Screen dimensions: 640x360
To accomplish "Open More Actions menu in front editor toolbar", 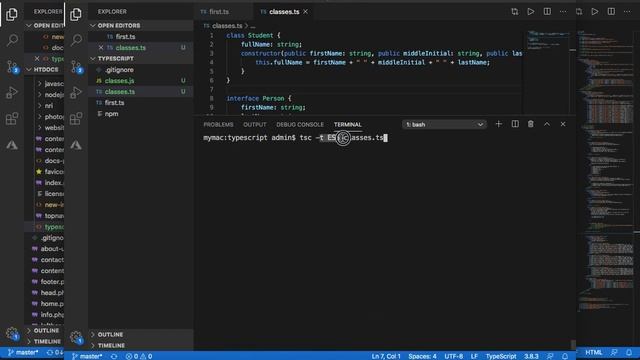I will pos(563,11).
